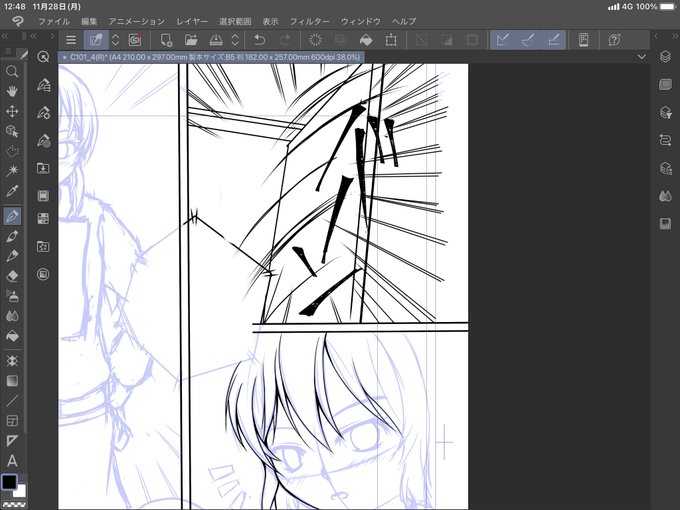This screenshot has width=680, height=510.
Task: Select the Text tool (A icon)
Action: tap(12, 461)
